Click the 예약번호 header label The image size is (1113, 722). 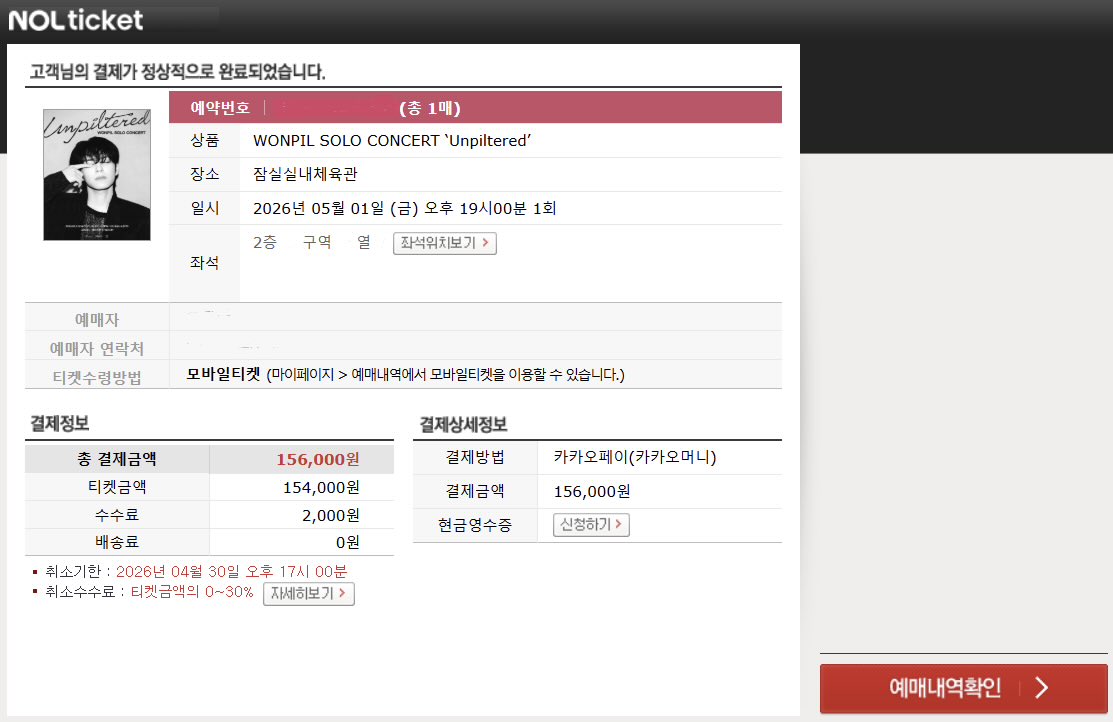click(220, 108)
